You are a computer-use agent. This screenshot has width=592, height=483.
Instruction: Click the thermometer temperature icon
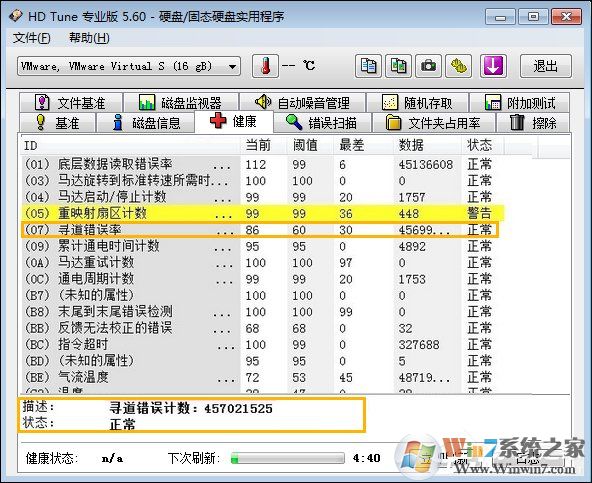pyautogui.click(x=265, y=66)
